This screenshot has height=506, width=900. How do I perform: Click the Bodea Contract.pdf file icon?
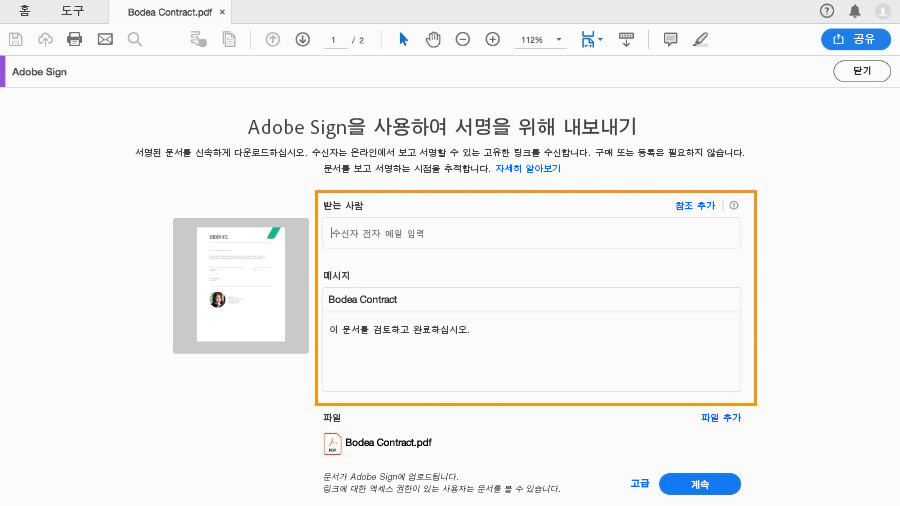click(332, 443)
